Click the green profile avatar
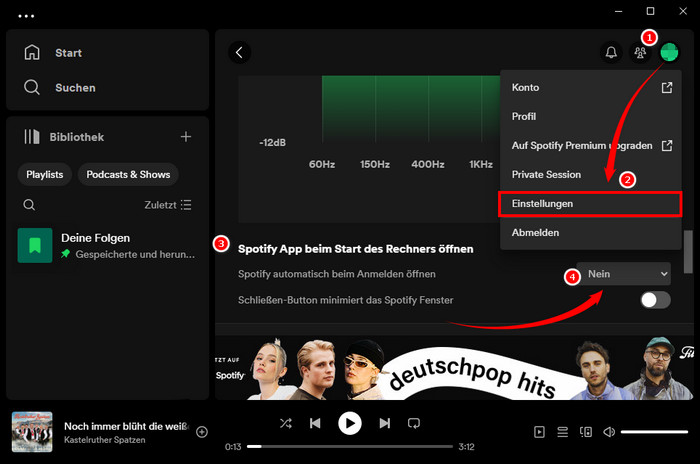 [x=669, y=53]
